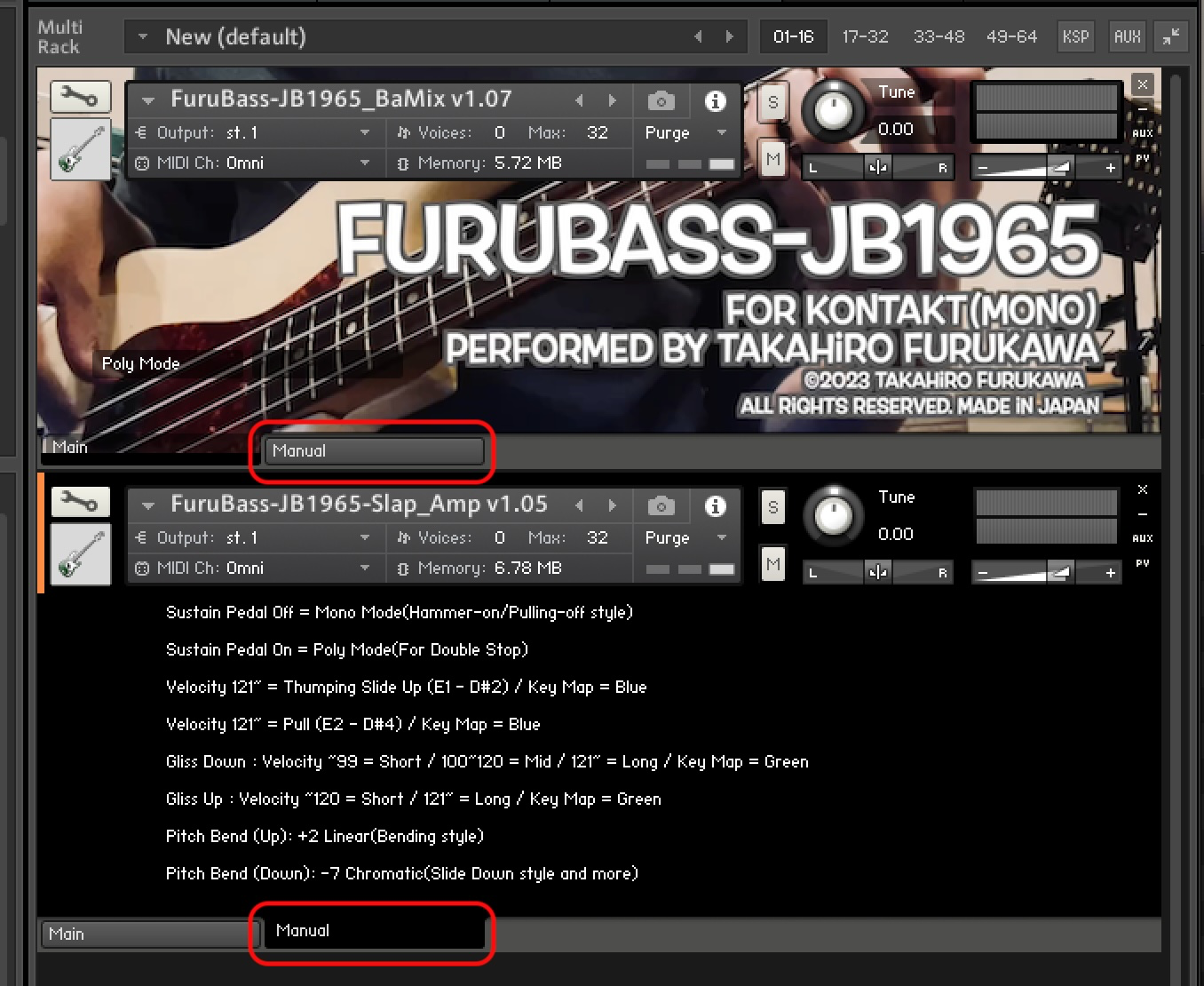Solo the FuruBass-JB1965_BaMix instrument
Image resolution: width=1204 pixels, height=986 pixels.
[772, 102]
